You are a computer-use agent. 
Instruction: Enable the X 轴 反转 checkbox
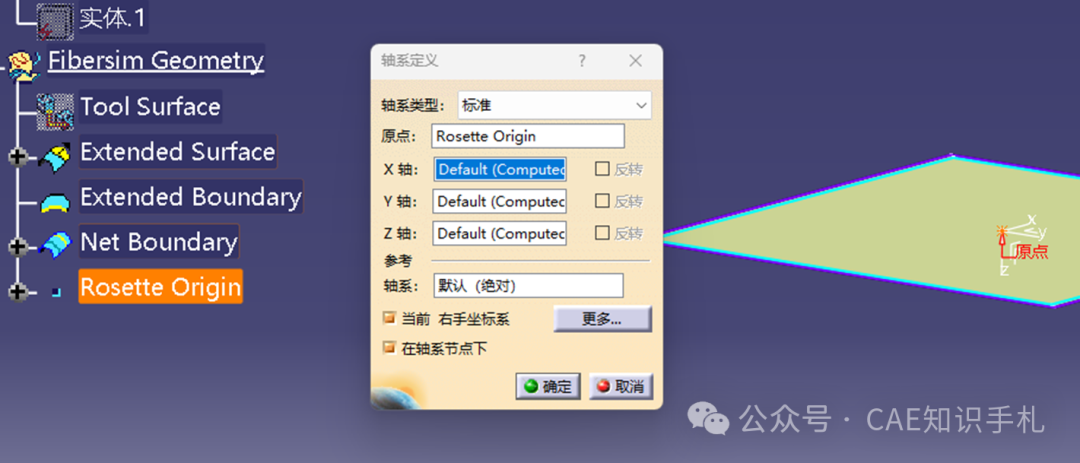(x=603, y=169)
